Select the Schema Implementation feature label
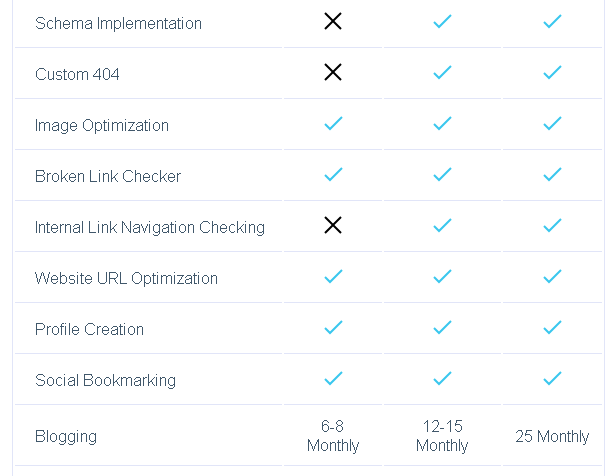The image size is (615, 476). point(118,23)
